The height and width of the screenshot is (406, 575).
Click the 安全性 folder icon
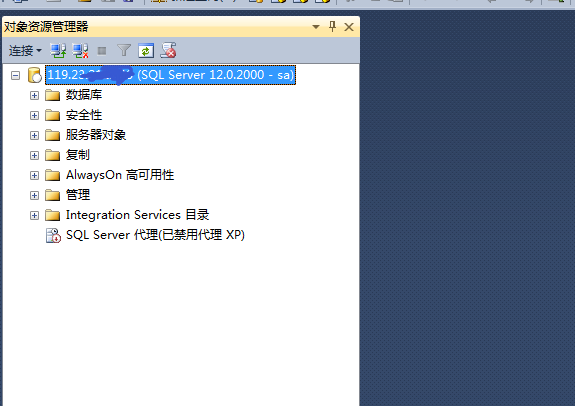(x=52, y=115)
